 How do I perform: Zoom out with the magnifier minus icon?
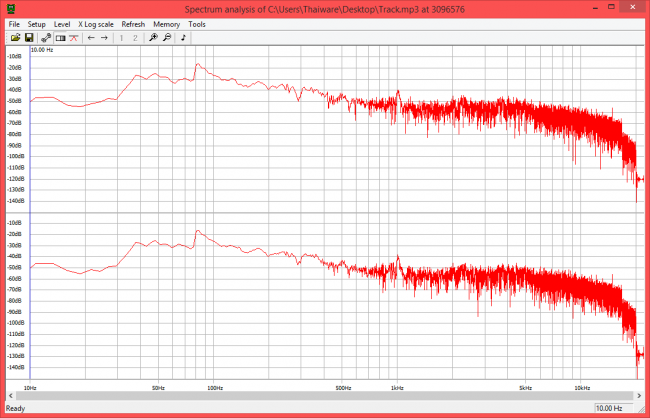[167, 38]
